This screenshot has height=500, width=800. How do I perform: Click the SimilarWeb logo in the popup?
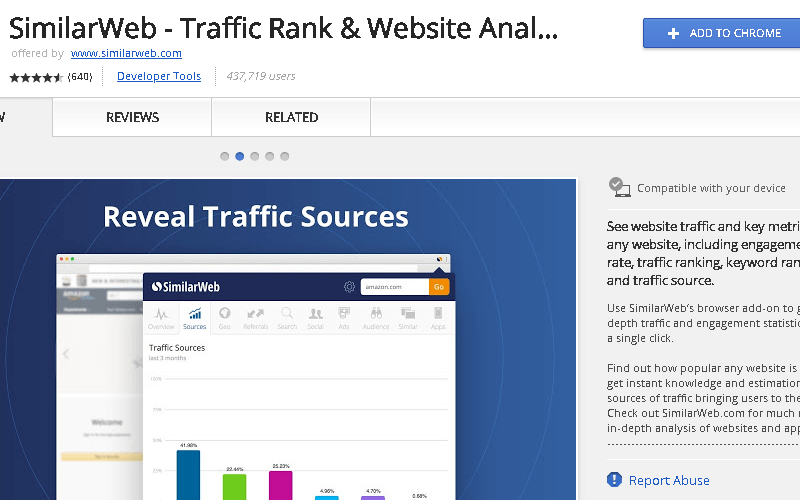point(186,287)
